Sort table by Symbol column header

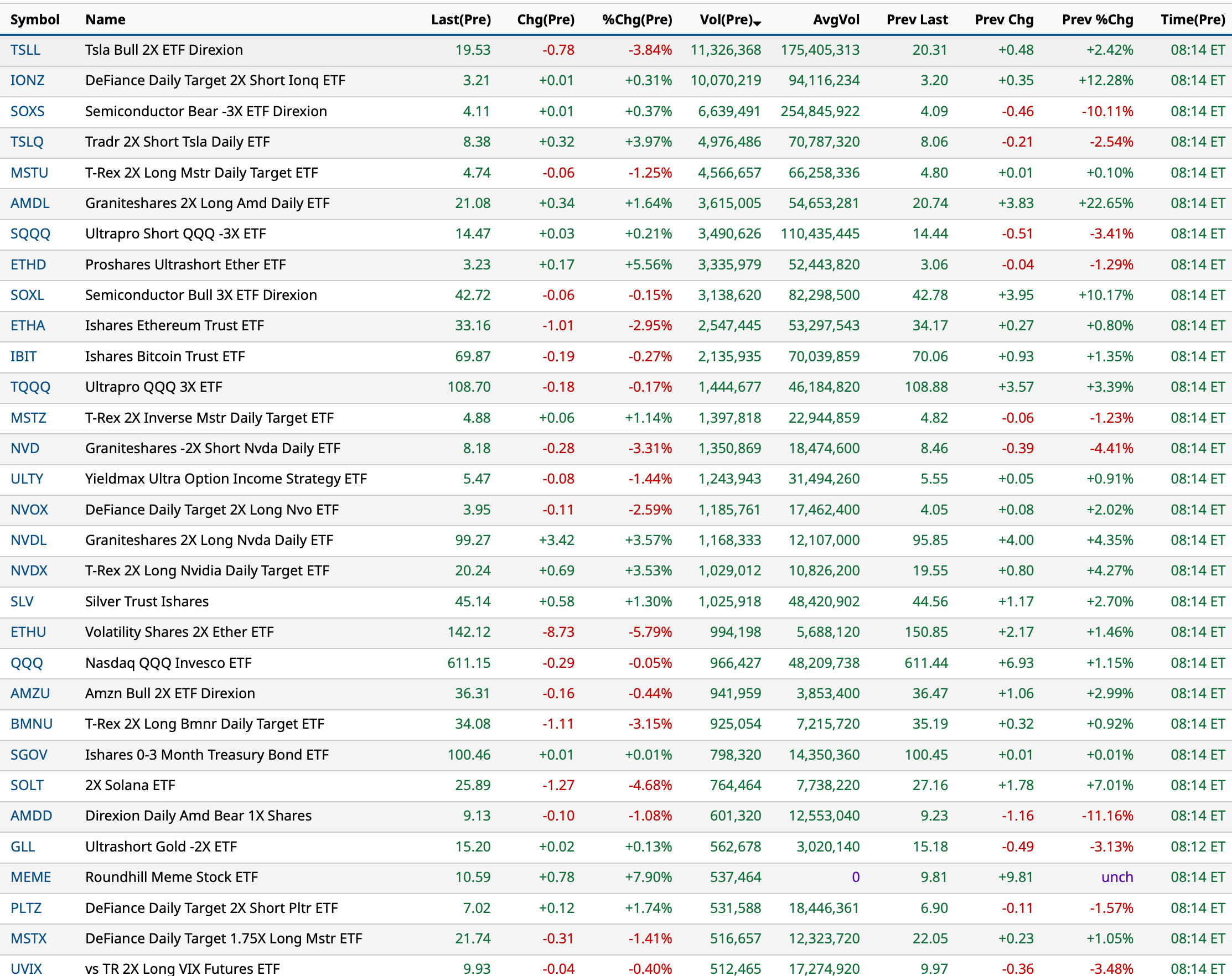[x=35, y=20]
